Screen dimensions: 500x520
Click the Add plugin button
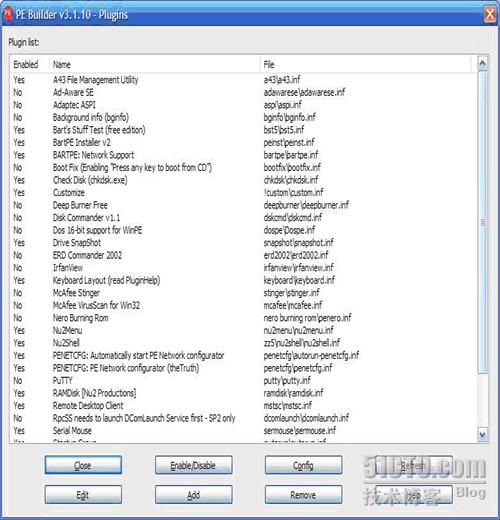click(x=193, y=495)
